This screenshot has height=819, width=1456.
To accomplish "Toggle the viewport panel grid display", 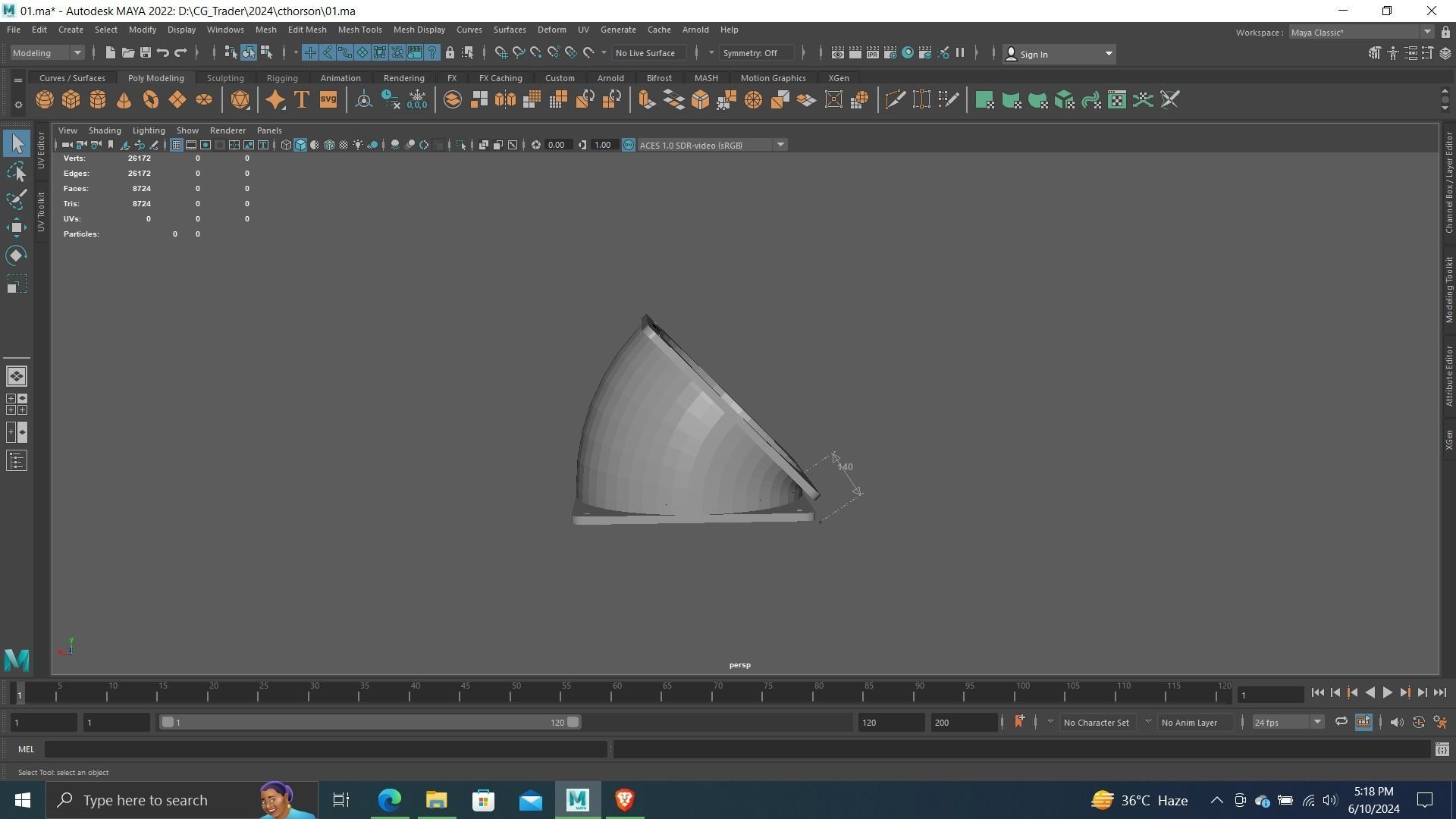I will click(x=176, y=145).
